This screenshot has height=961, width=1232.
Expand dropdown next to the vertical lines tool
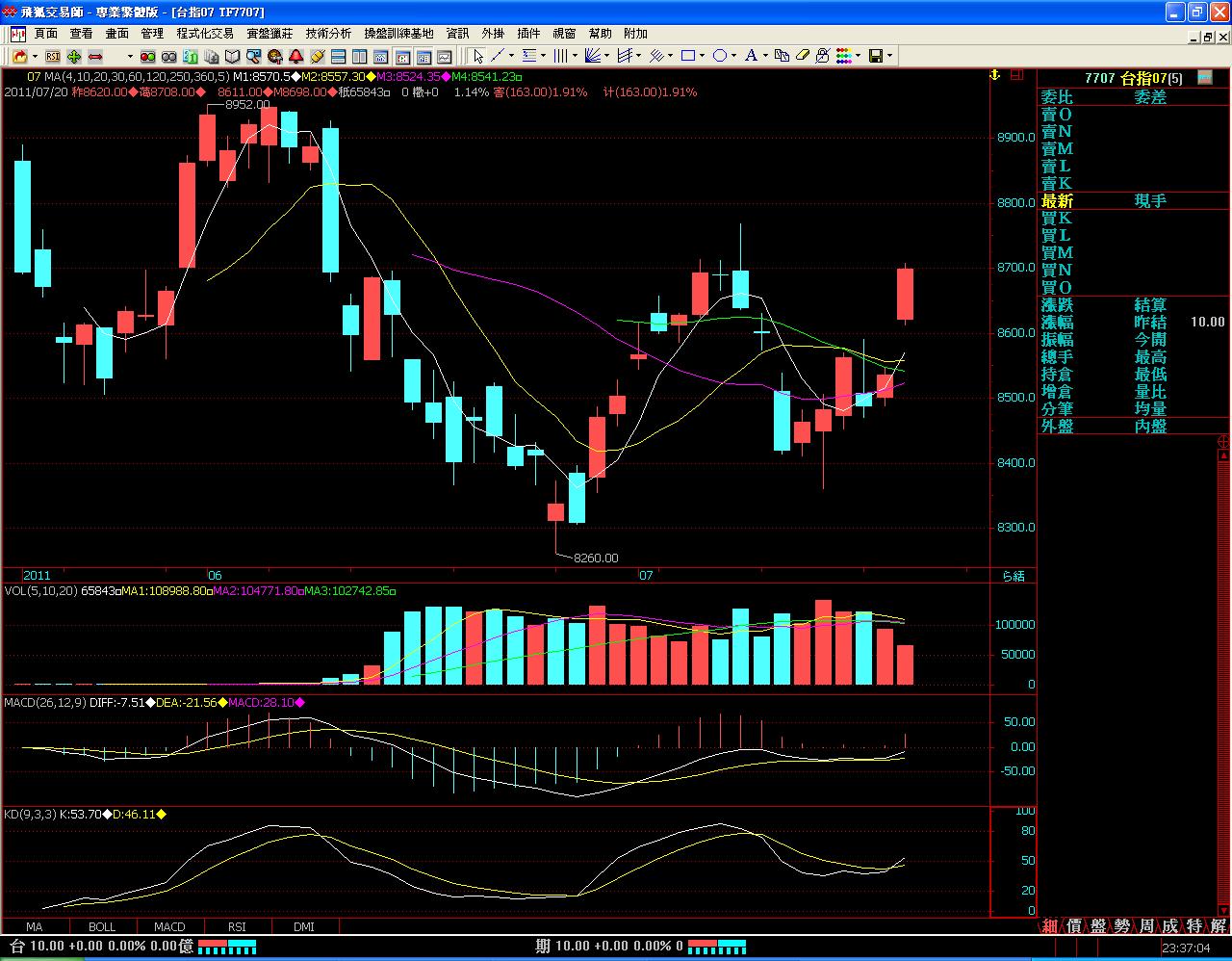576,56
